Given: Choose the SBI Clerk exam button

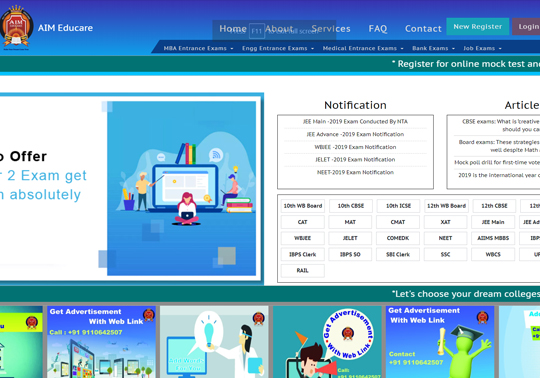Looking at the screenshot, I should click(x=398, y=254).
